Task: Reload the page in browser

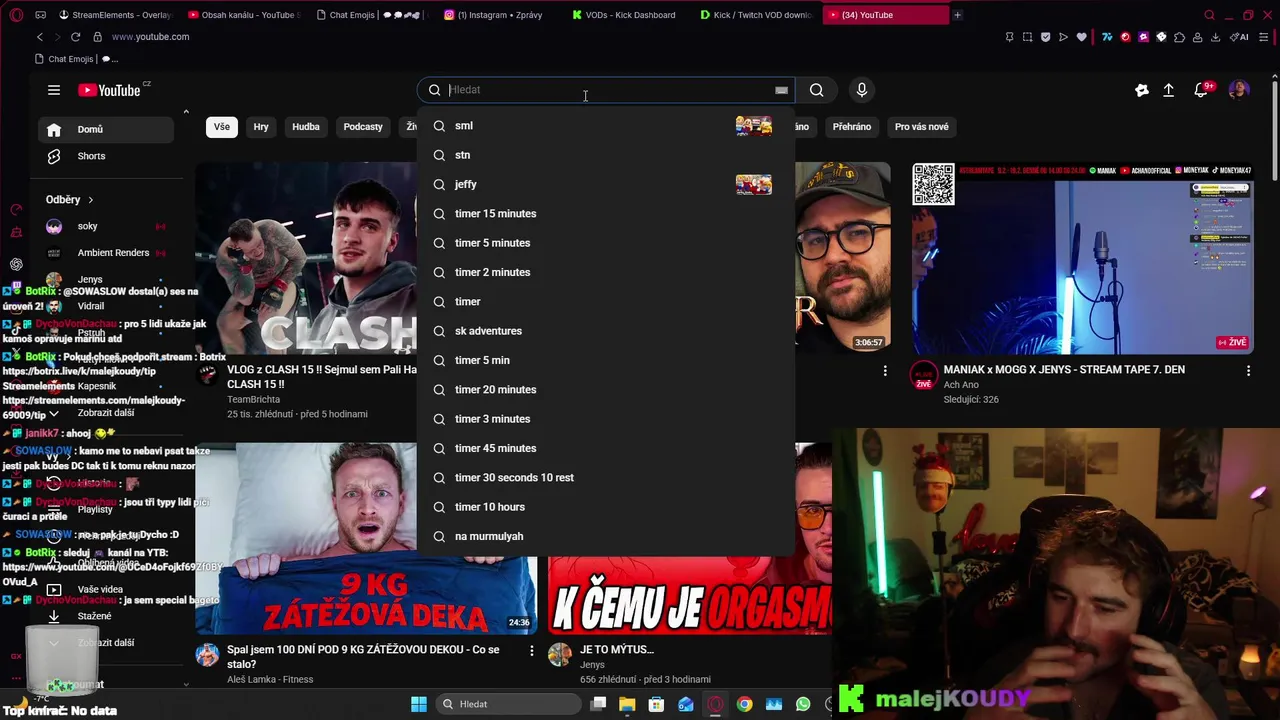Action: tap(75, 37)
